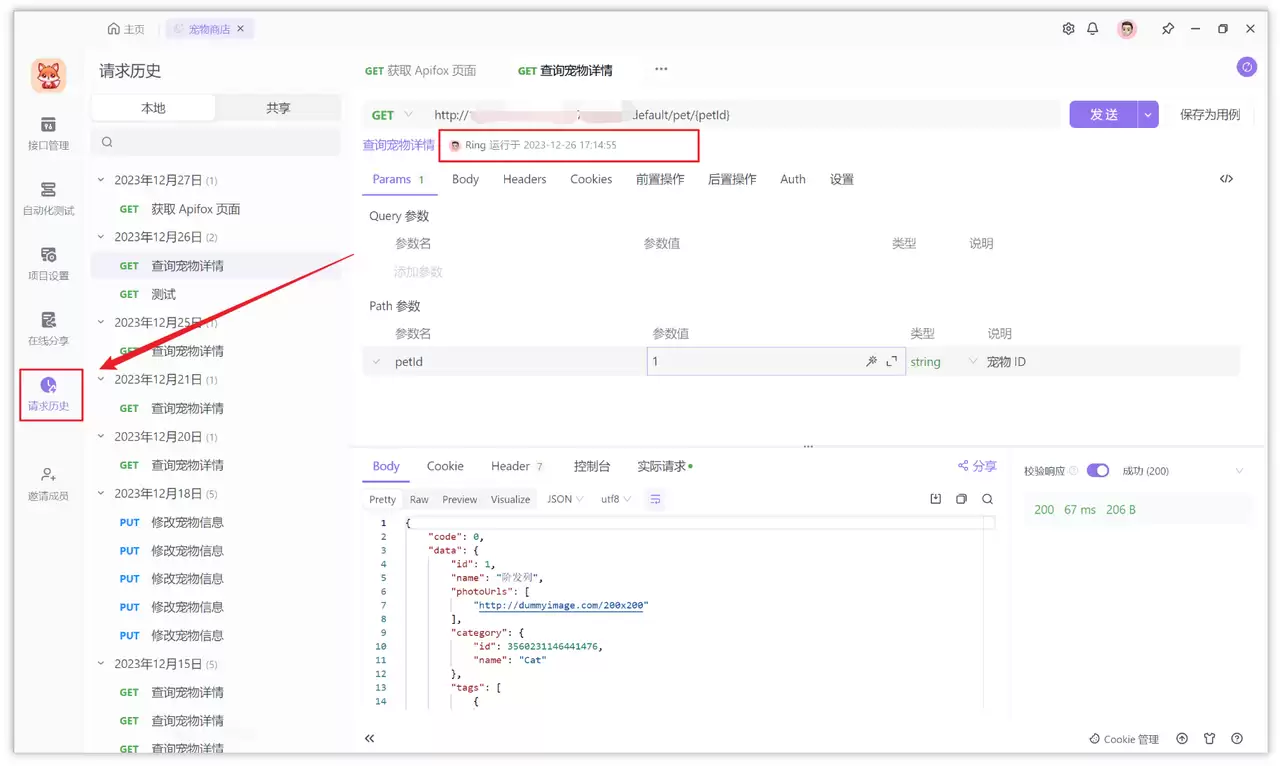Open the 请求历史 sidebar section
This screenshot has height=766, width=1280.
(x=48, y=394)
